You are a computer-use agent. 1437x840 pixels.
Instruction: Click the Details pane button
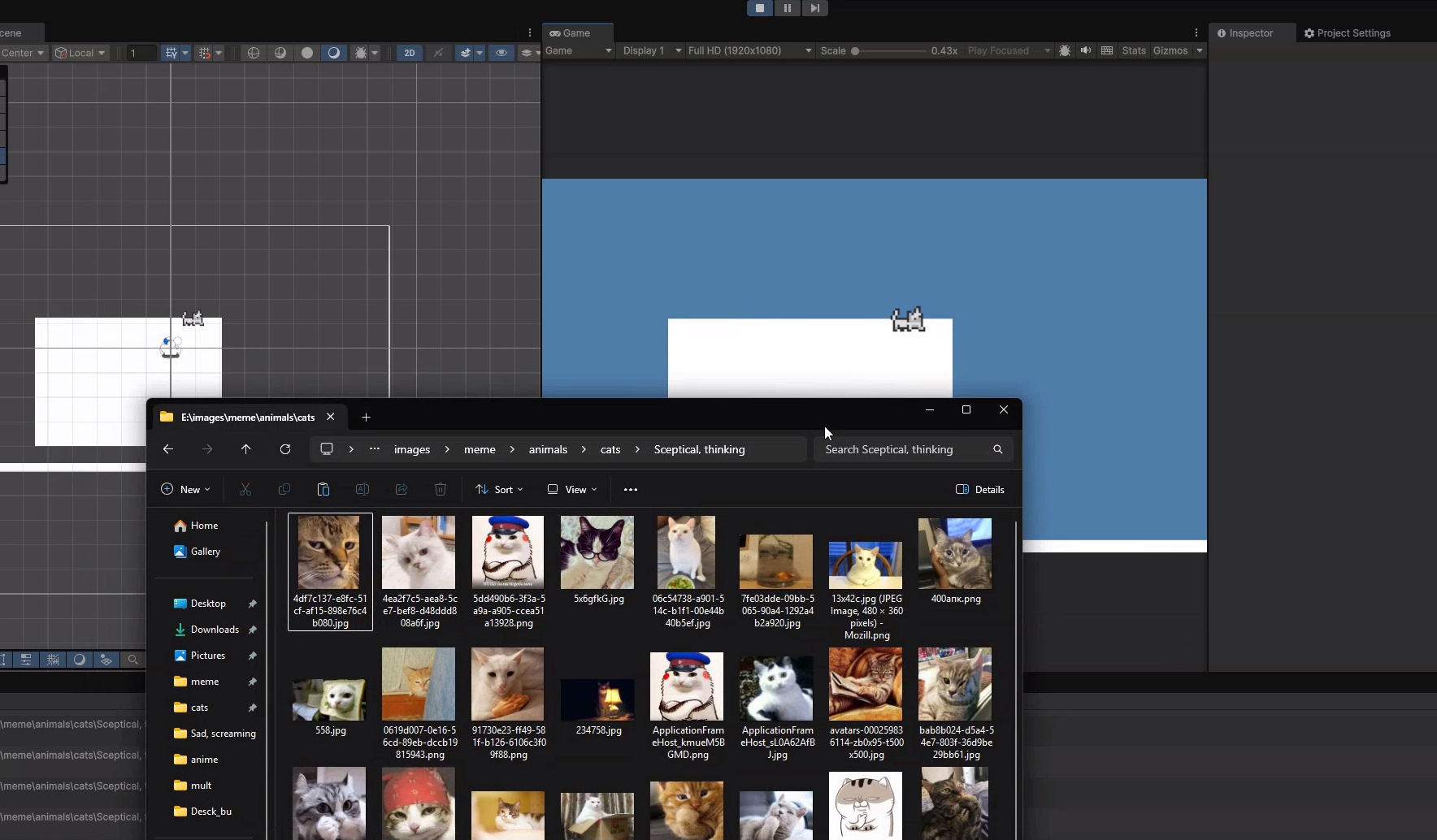point(980,489)
